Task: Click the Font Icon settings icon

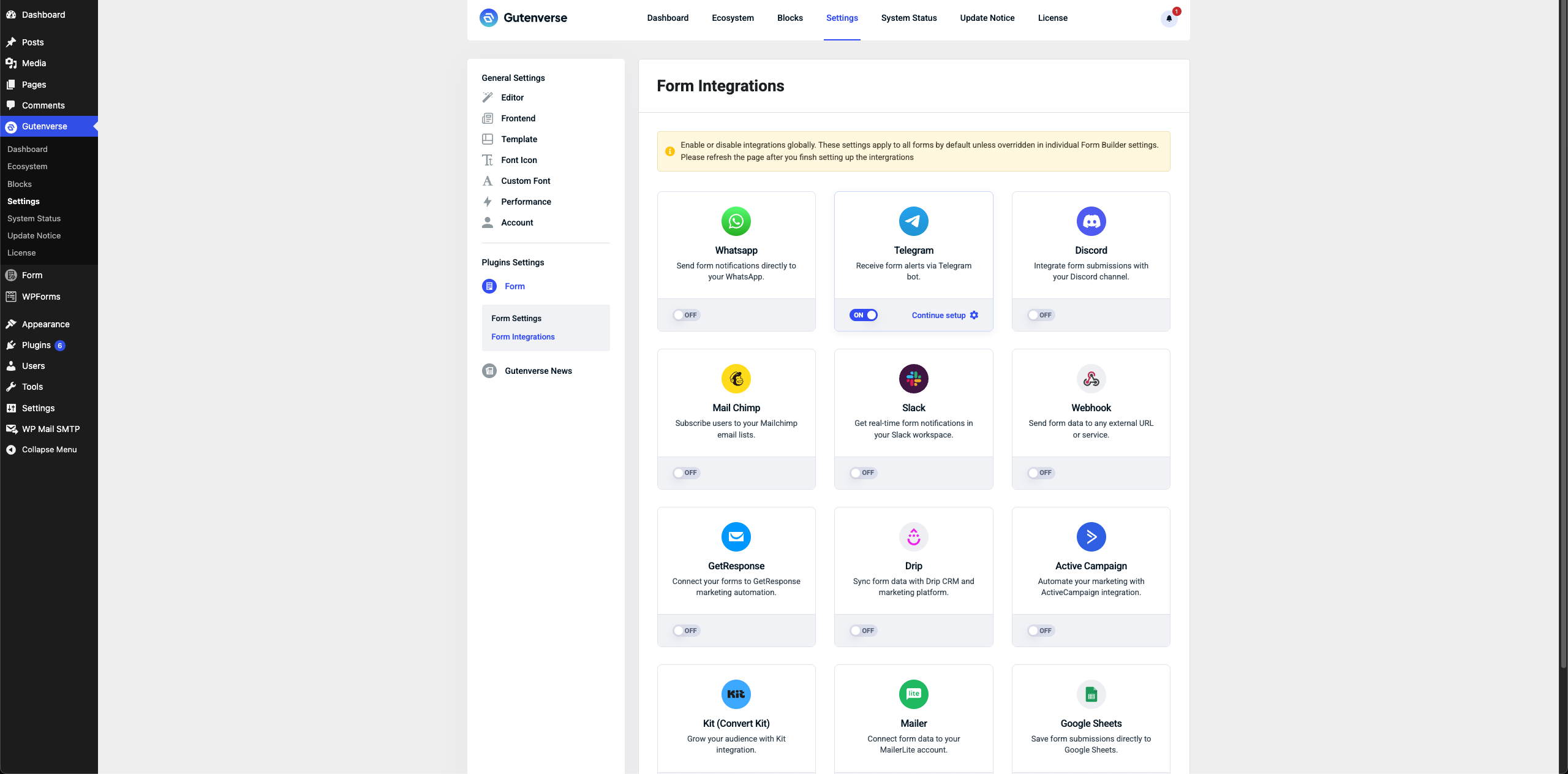Action: 488,160
